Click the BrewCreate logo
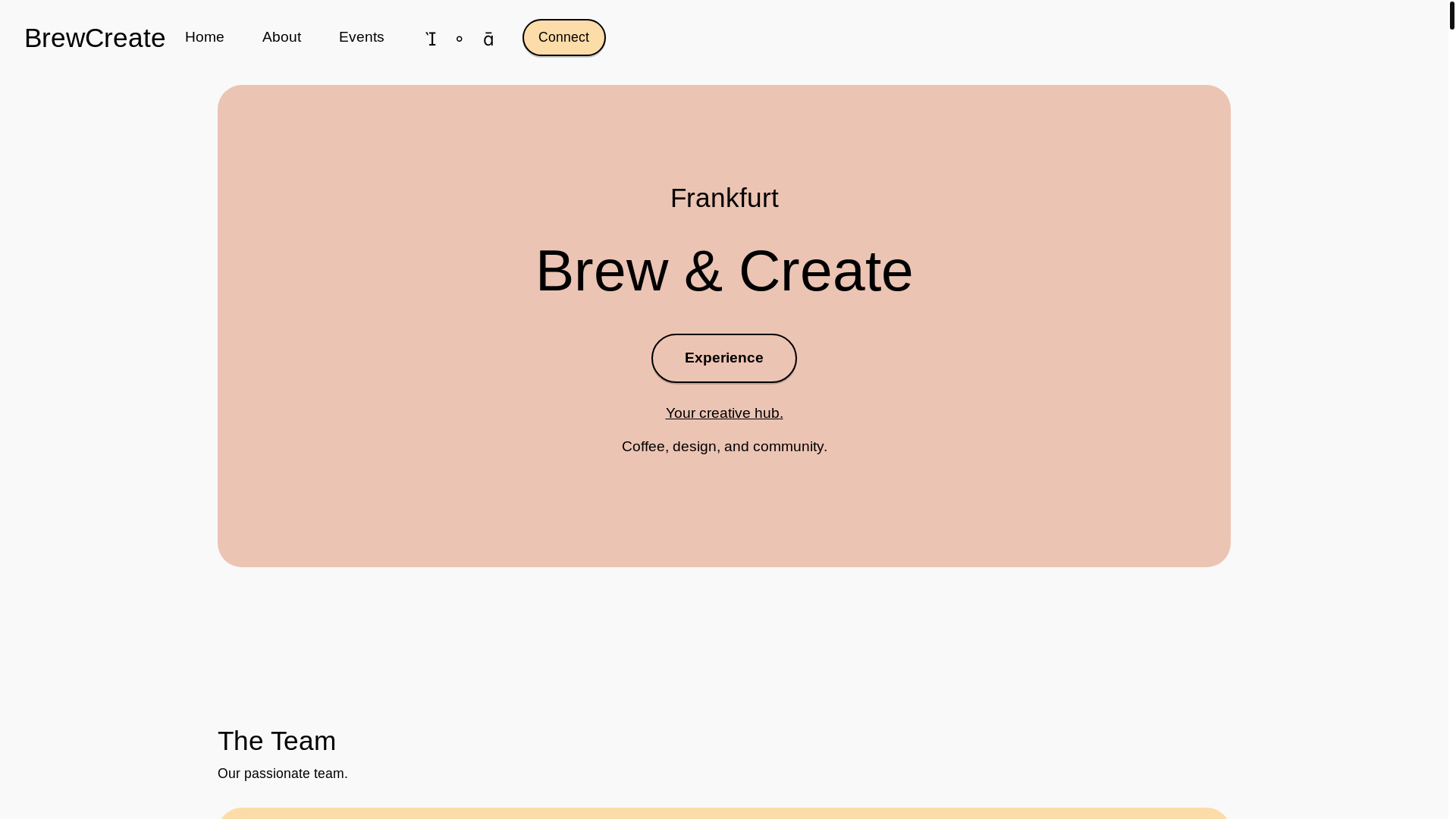 pyautogui.click(x=95, y=38)
